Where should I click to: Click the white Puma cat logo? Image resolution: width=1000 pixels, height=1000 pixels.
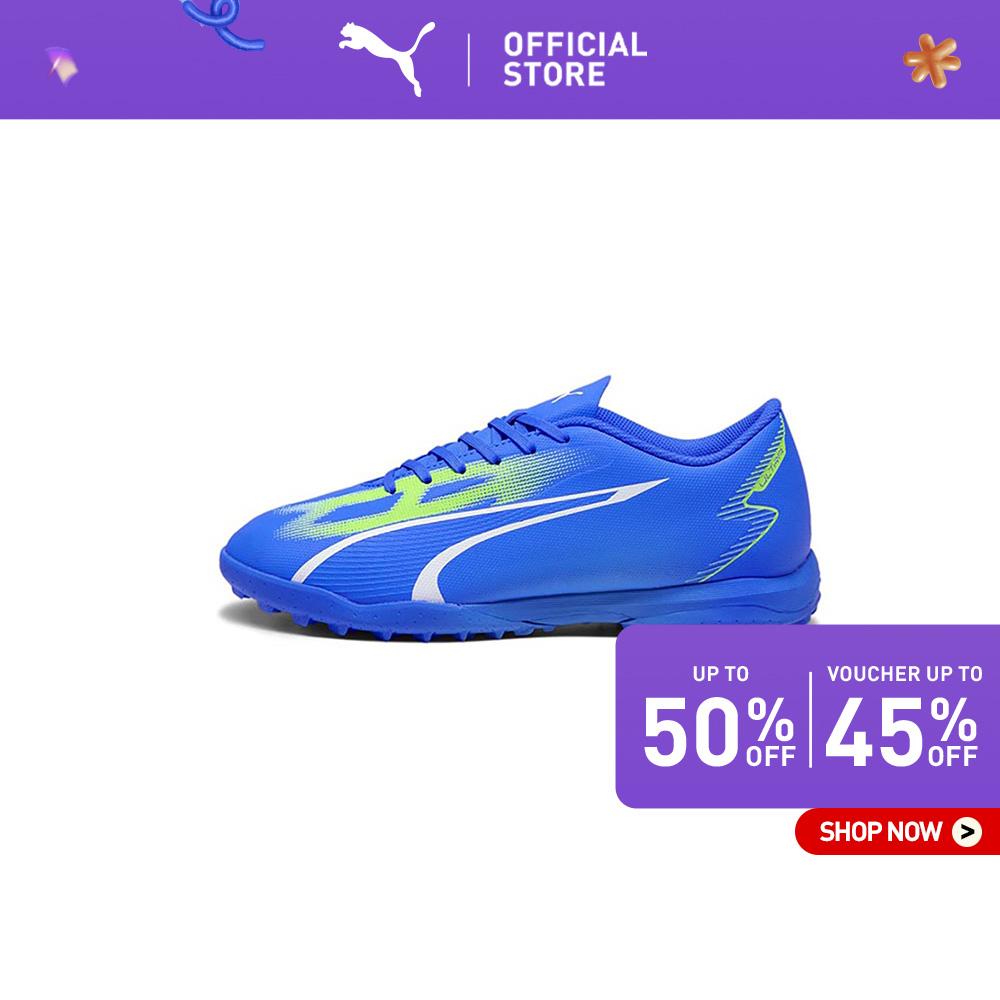click(386, 58)
